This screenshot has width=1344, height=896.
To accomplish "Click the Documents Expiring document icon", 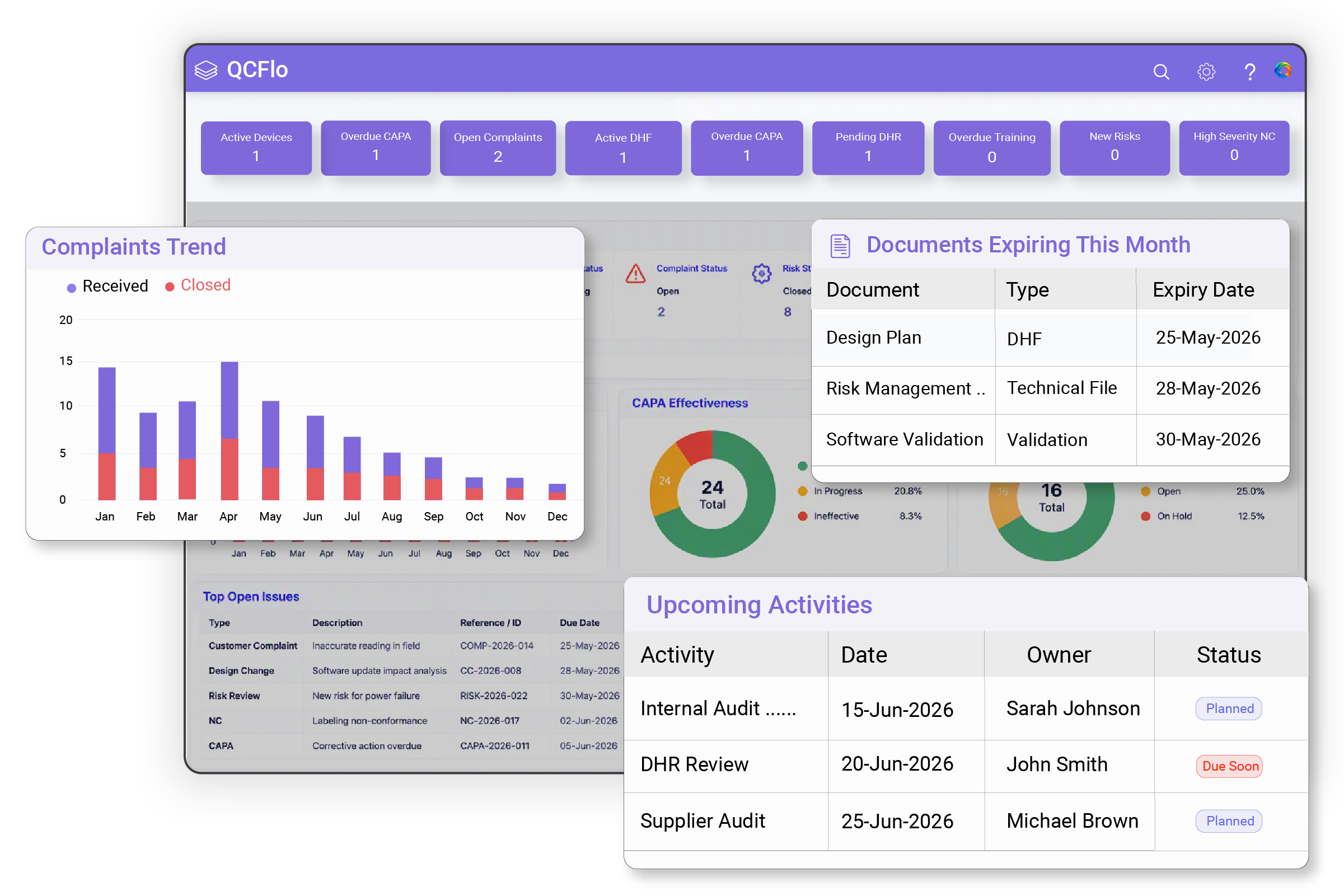I will (840, 246).
